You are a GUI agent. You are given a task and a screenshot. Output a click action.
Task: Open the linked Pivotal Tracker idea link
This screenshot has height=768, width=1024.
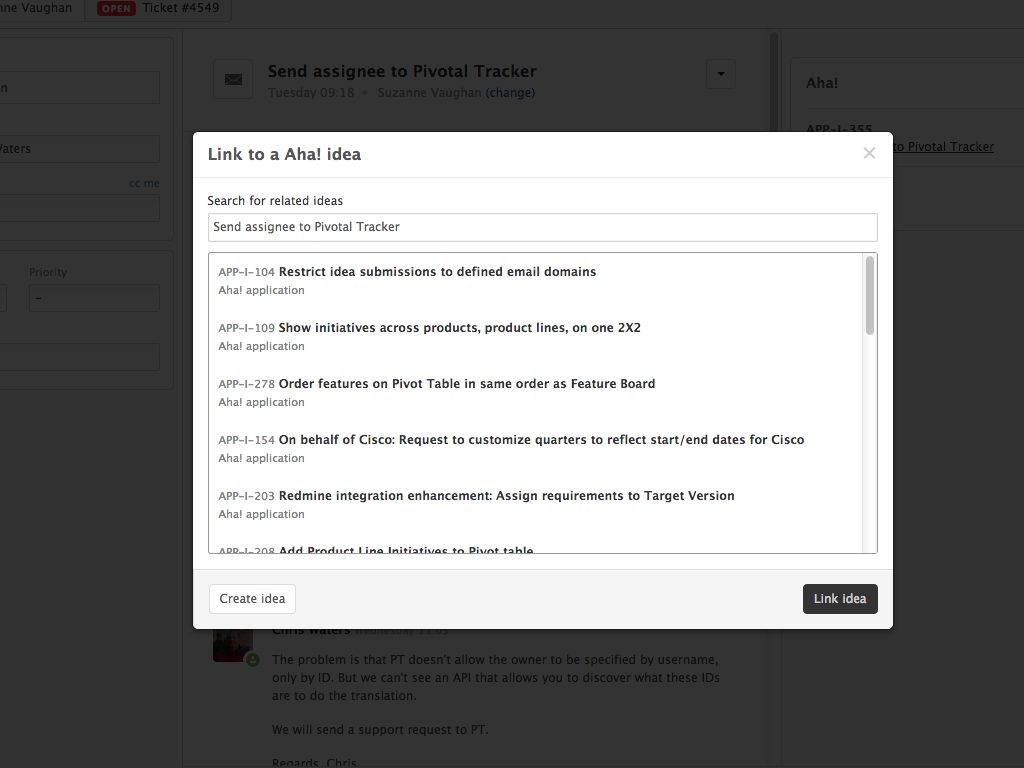point(944,147)
